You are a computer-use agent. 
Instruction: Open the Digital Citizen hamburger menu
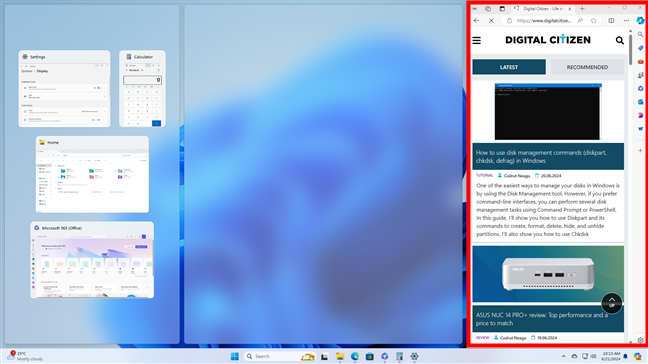[476, 40]
